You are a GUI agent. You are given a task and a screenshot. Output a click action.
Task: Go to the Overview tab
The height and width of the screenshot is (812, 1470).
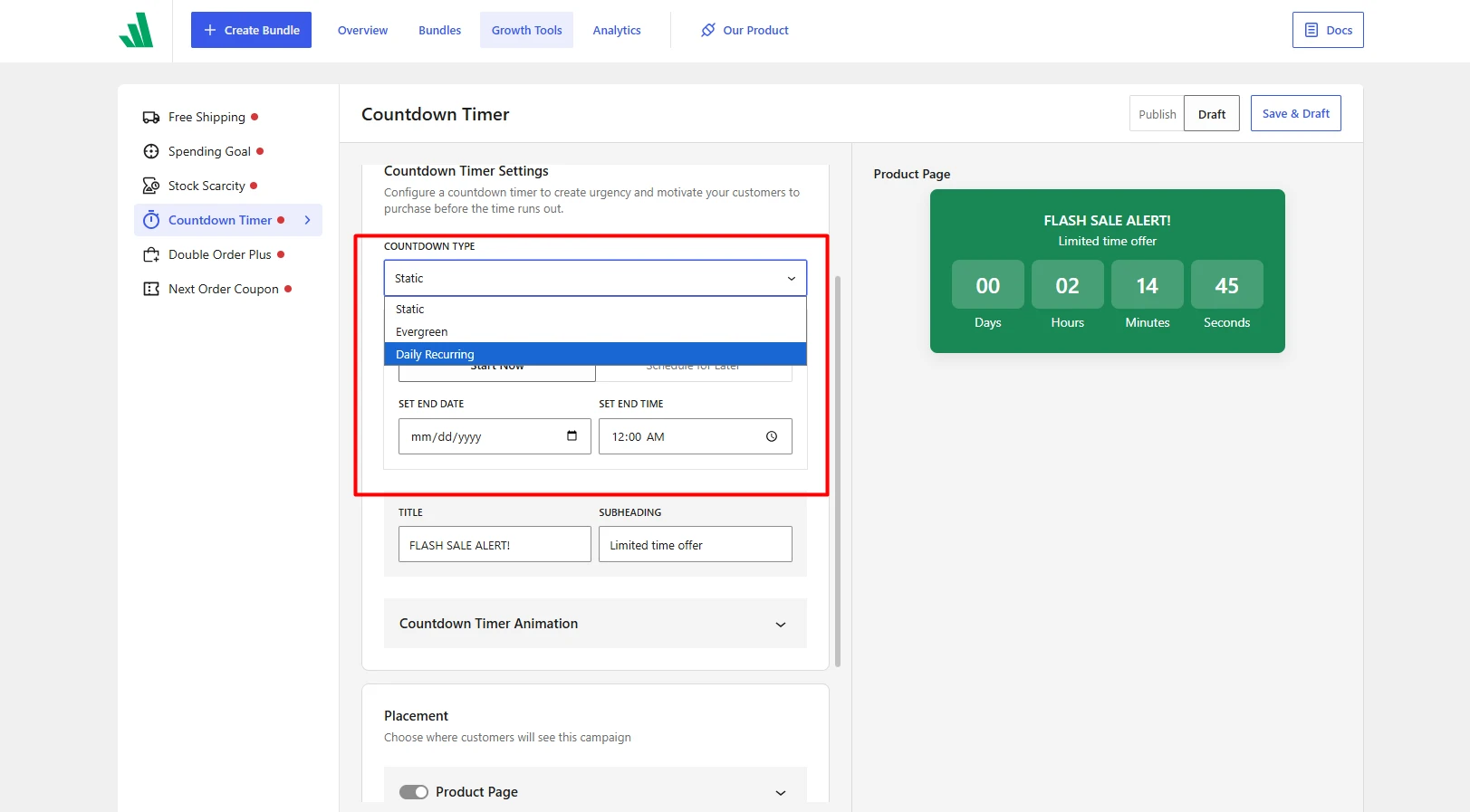[362, 30]
